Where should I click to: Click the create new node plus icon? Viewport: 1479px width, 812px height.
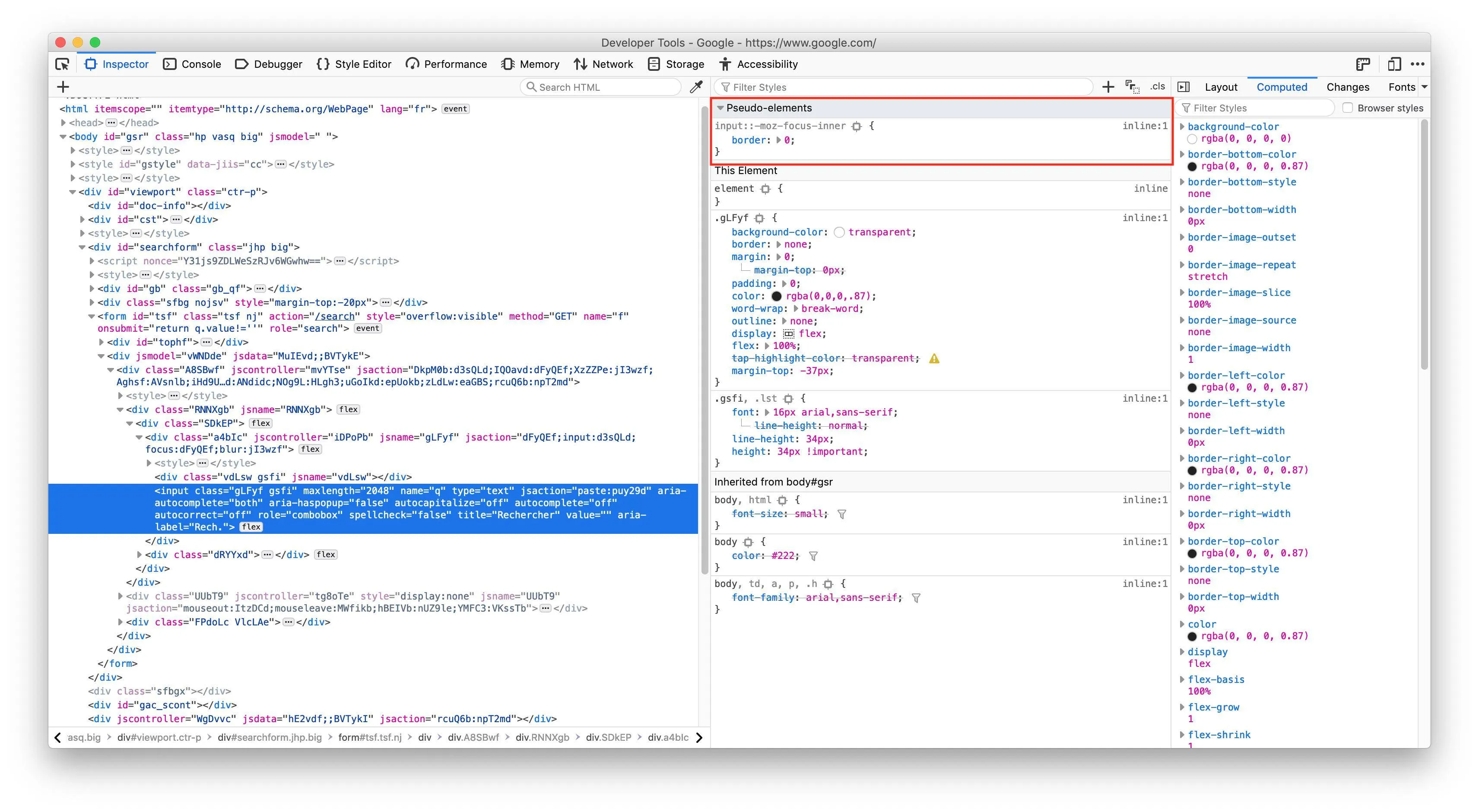(x=63, y=87)
